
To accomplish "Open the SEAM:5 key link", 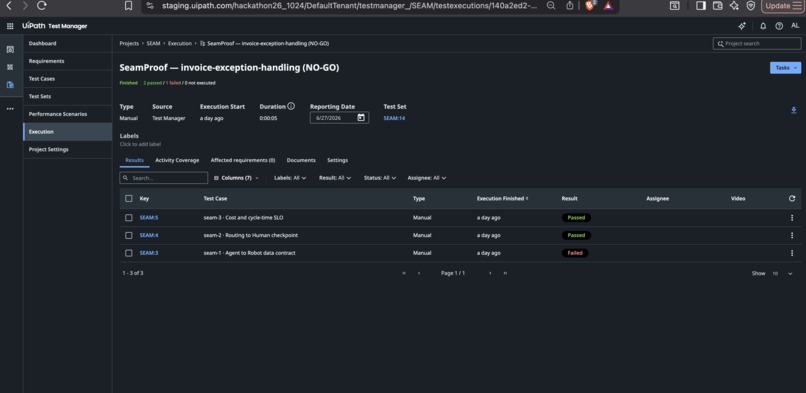I will click(x=149, y=218).
